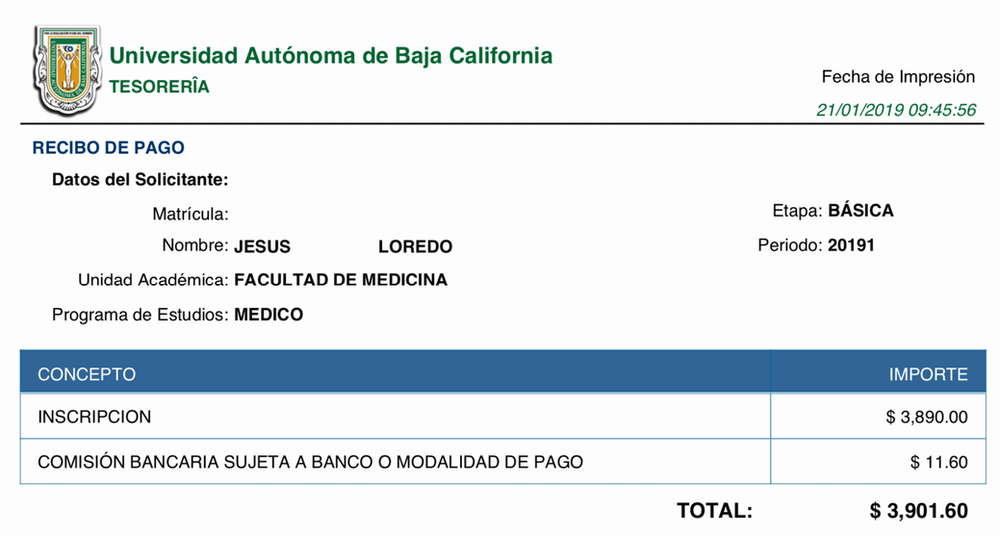Click the name JESUS
The height and width of the screenshot is (536, 1000).
pyautogui.click(x=262, y=247)
